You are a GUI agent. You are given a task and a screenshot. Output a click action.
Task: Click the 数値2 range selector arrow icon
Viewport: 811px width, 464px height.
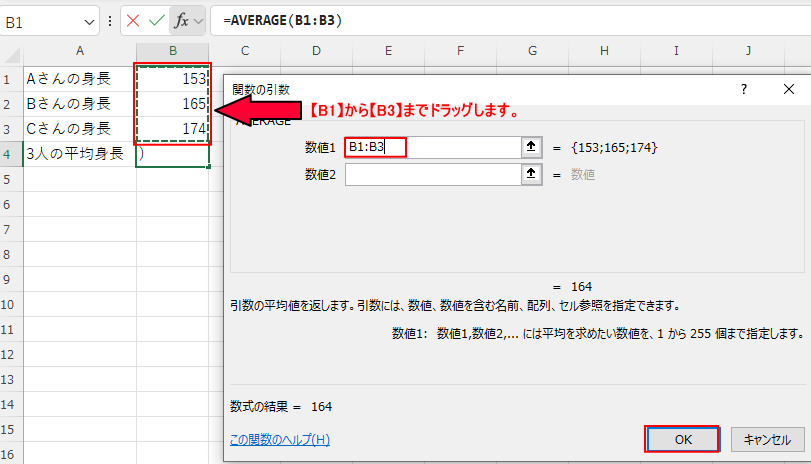531,175
